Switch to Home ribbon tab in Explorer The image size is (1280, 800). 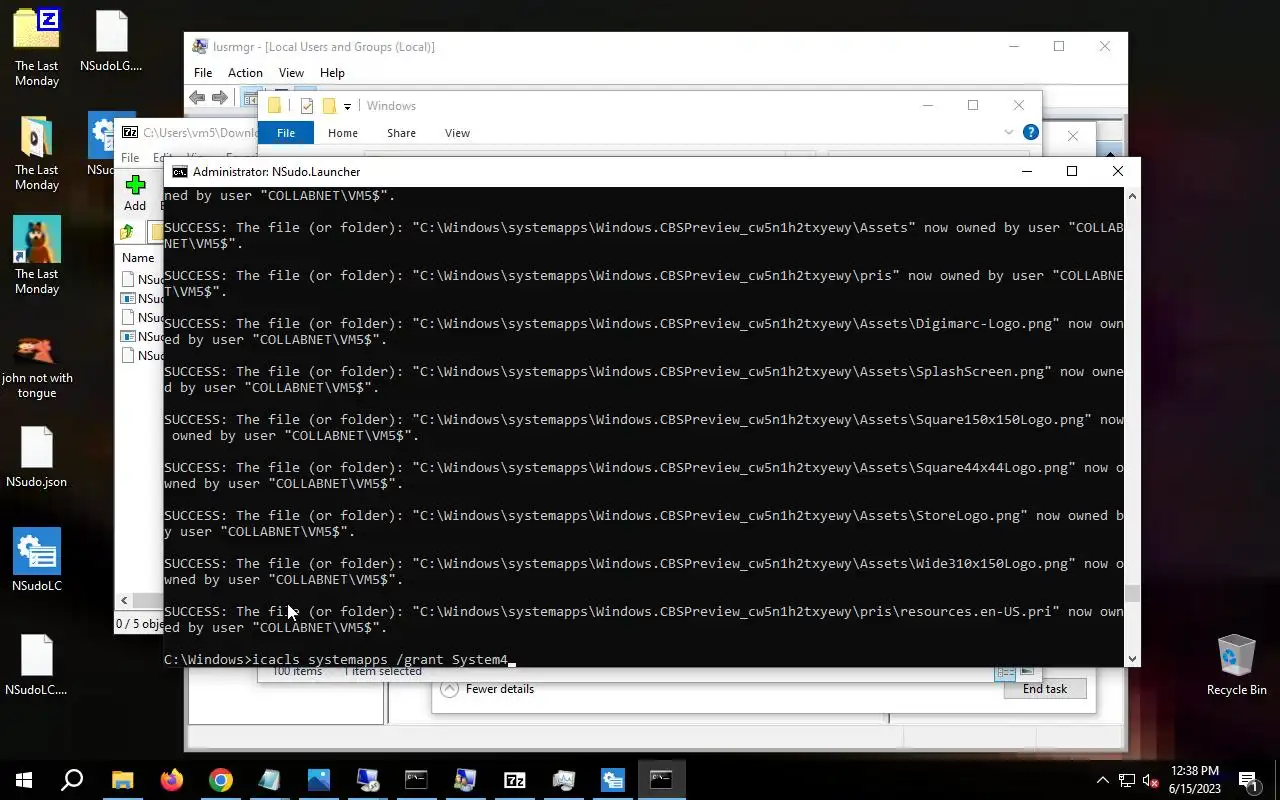click(342, 132)
